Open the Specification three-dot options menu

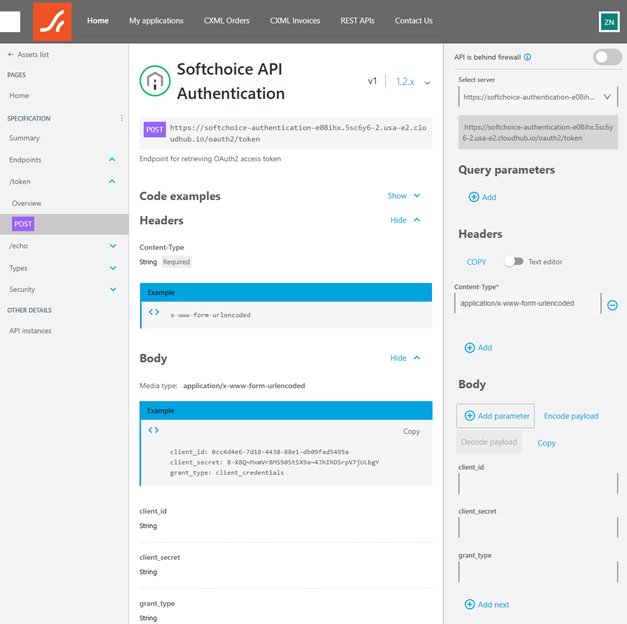coord(122,118)
